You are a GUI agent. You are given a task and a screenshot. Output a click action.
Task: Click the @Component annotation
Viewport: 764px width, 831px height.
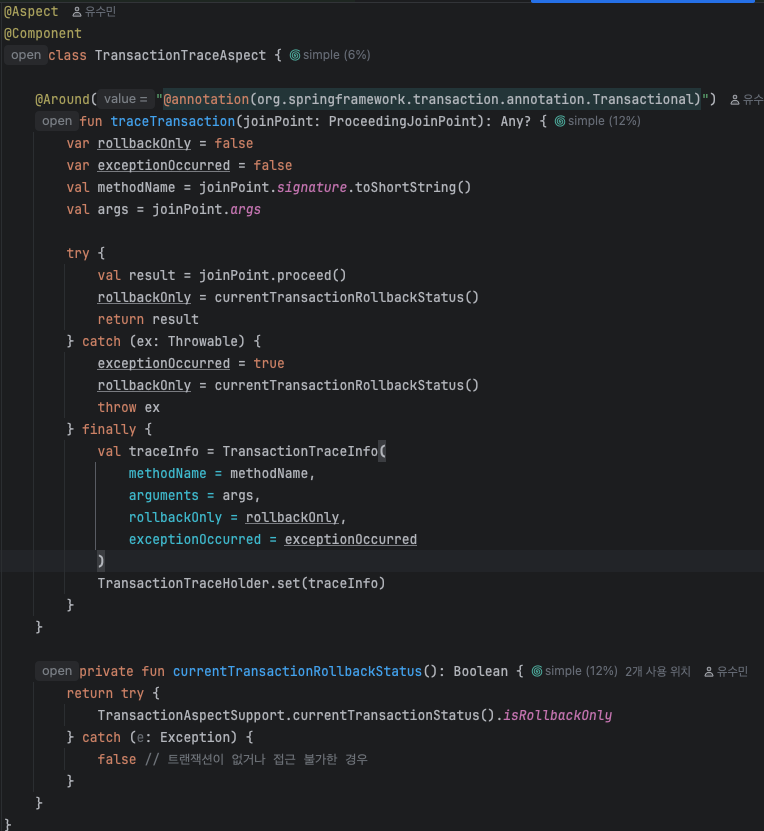42,33
